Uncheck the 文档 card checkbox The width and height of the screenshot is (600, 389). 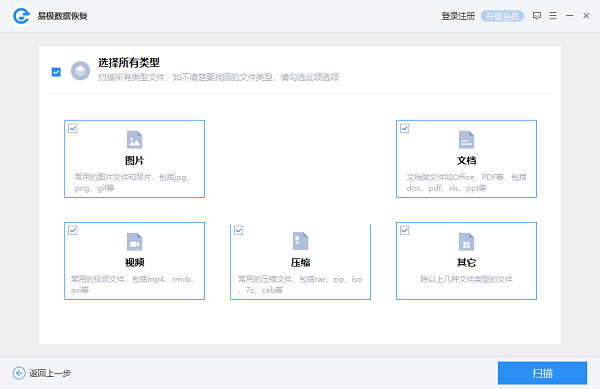[404, 128]
